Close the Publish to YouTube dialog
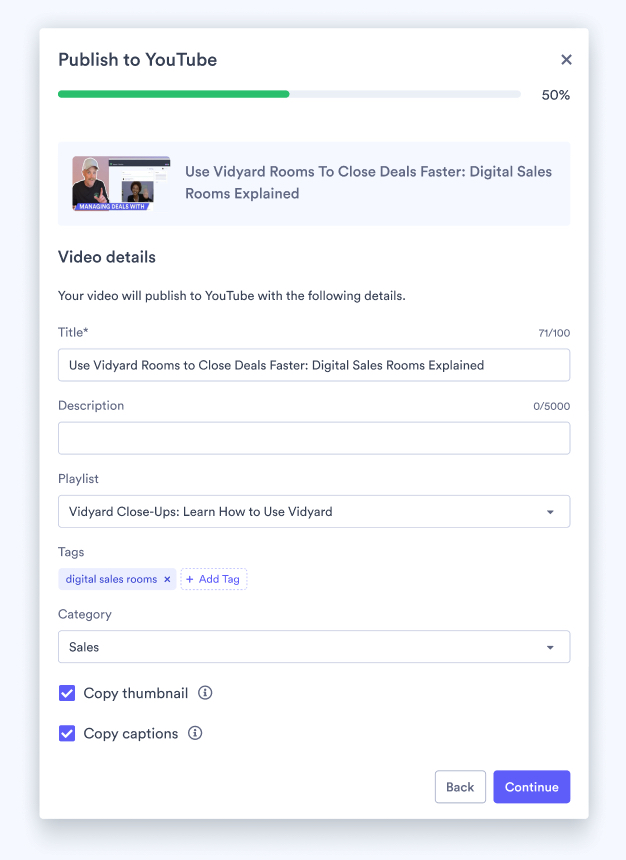 [x=566, y=59]
